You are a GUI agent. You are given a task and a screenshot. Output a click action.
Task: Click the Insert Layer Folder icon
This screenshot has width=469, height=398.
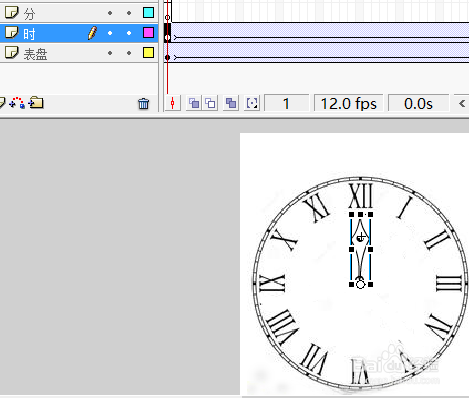point(36,103)
